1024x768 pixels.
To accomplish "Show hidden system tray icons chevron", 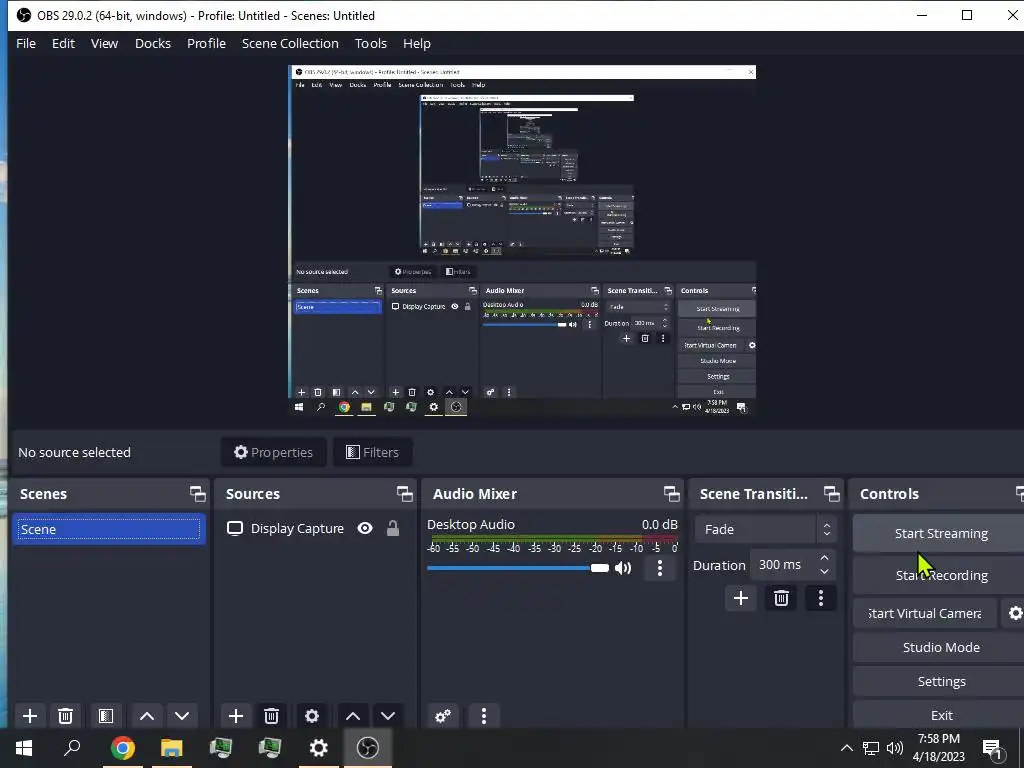I will coord(846,748).
